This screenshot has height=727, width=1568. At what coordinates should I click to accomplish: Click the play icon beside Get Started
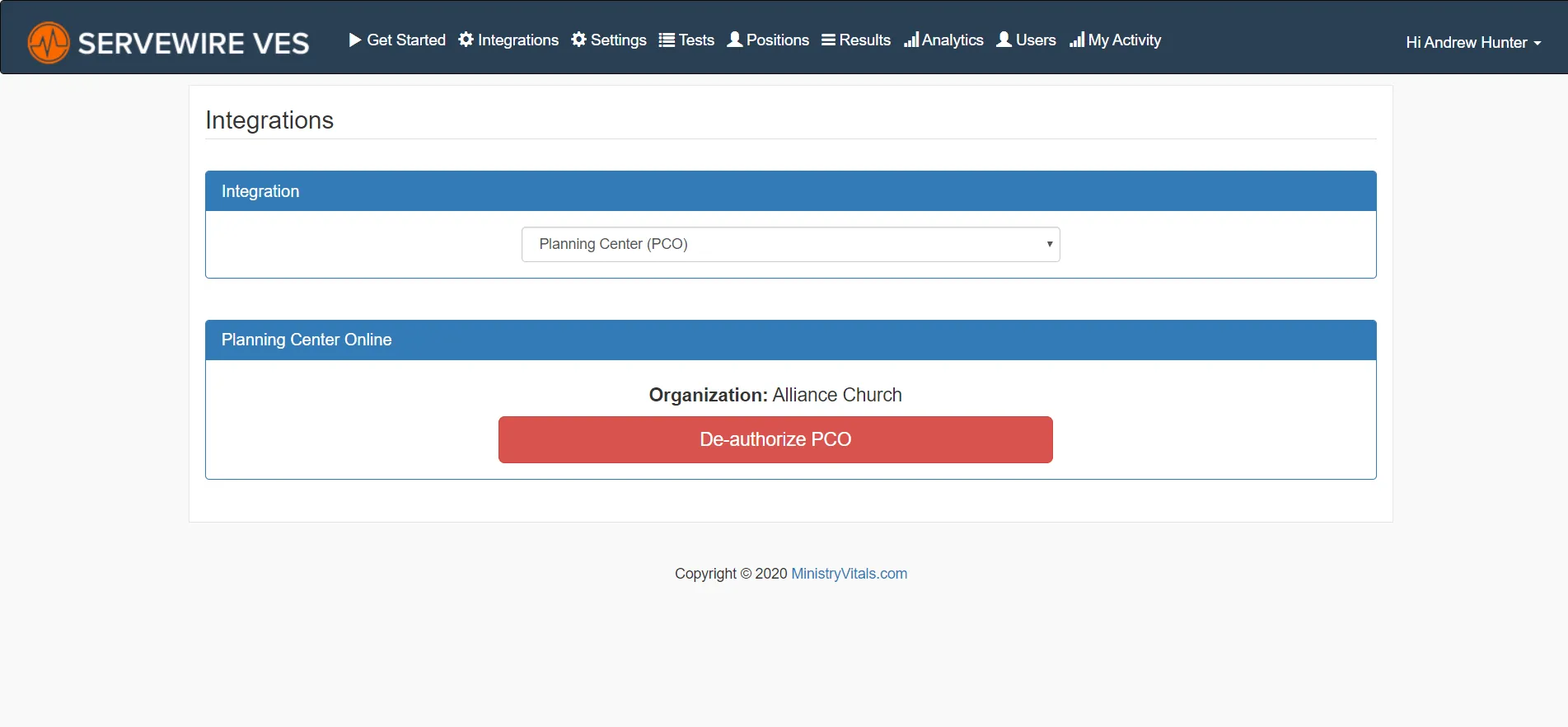pyautogui.click(x=355, y=40)
